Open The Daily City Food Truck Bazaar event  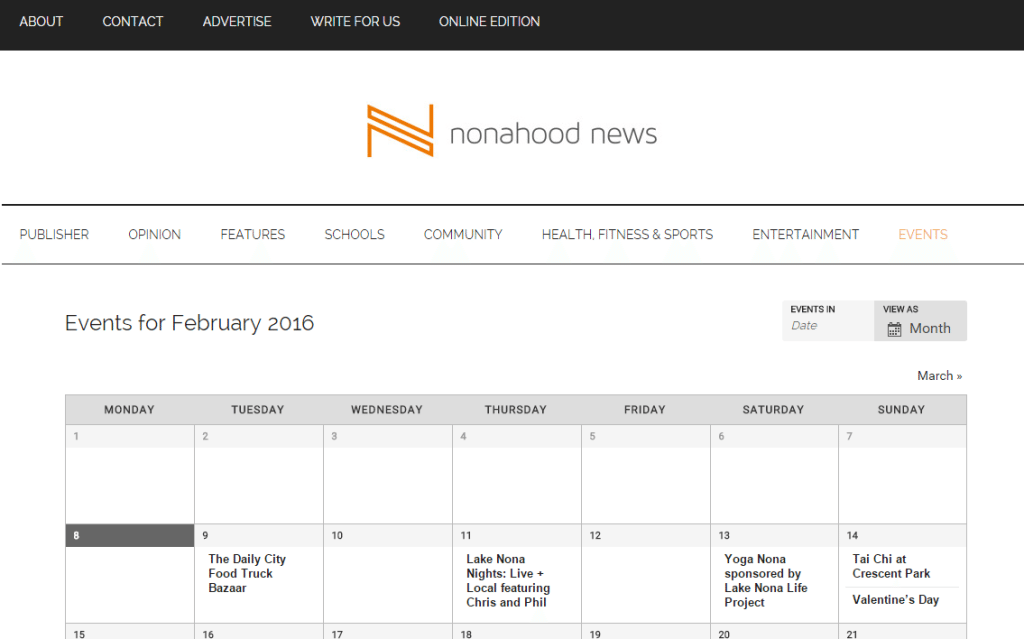(248, 573)
